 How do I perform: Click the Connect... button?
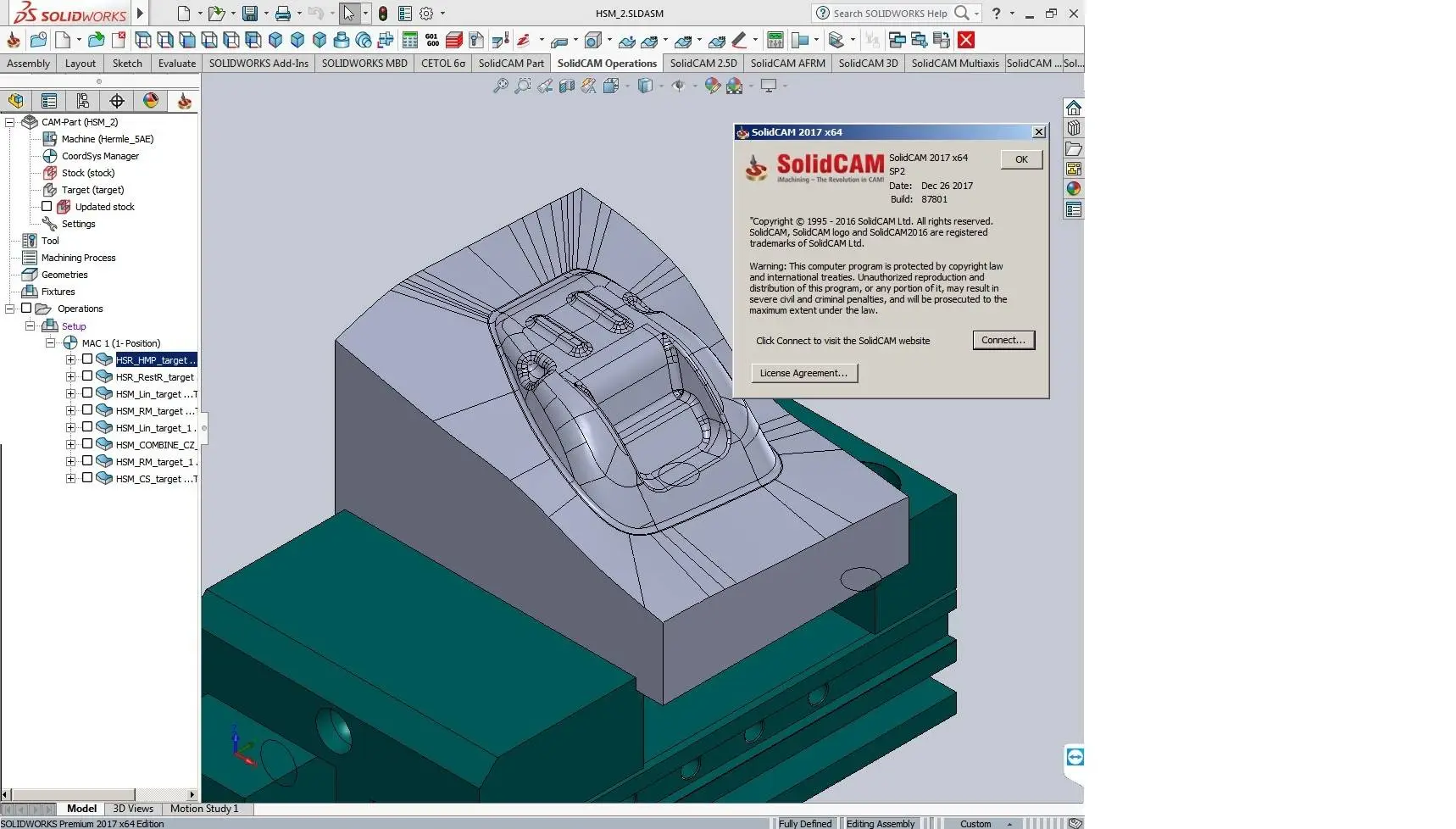[x=1003, y=340]
